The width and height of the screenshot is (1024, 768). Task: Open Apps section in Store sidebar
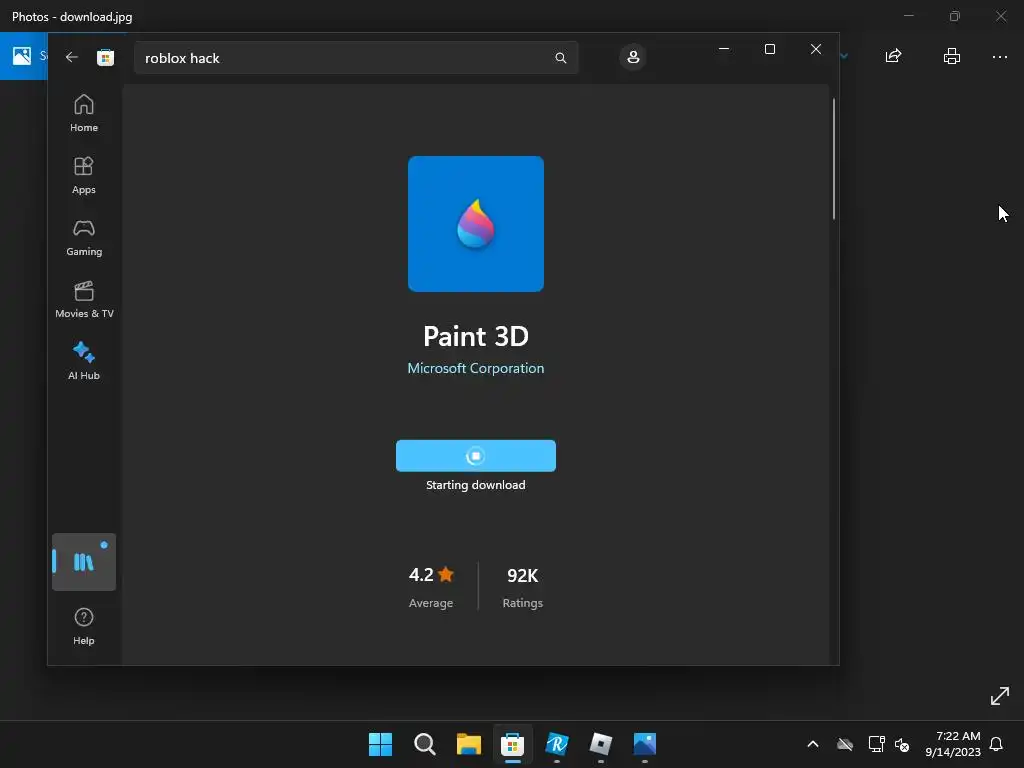(x=84, y=175)
